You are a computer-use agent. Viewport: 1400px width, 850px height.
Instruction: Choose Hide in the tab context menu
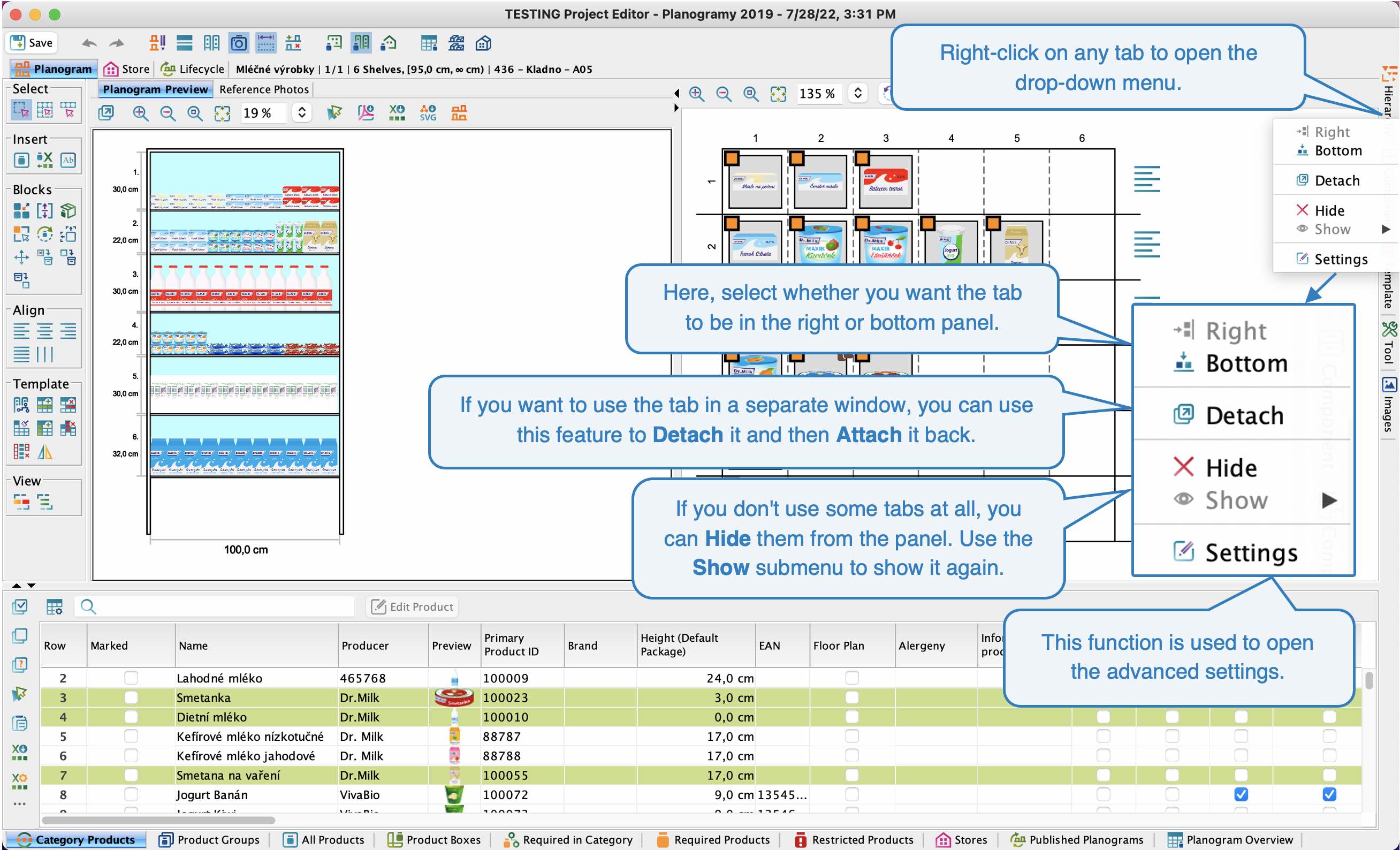[x=1329, y=211]
